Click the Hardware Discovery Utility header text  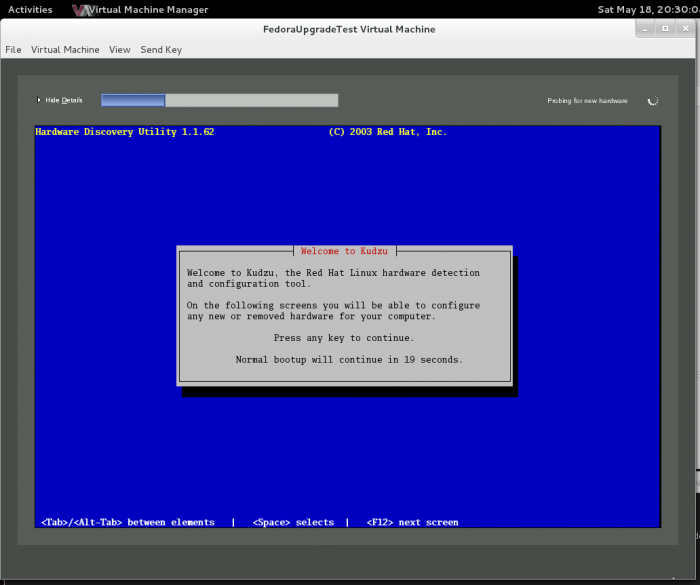(125, 132)
